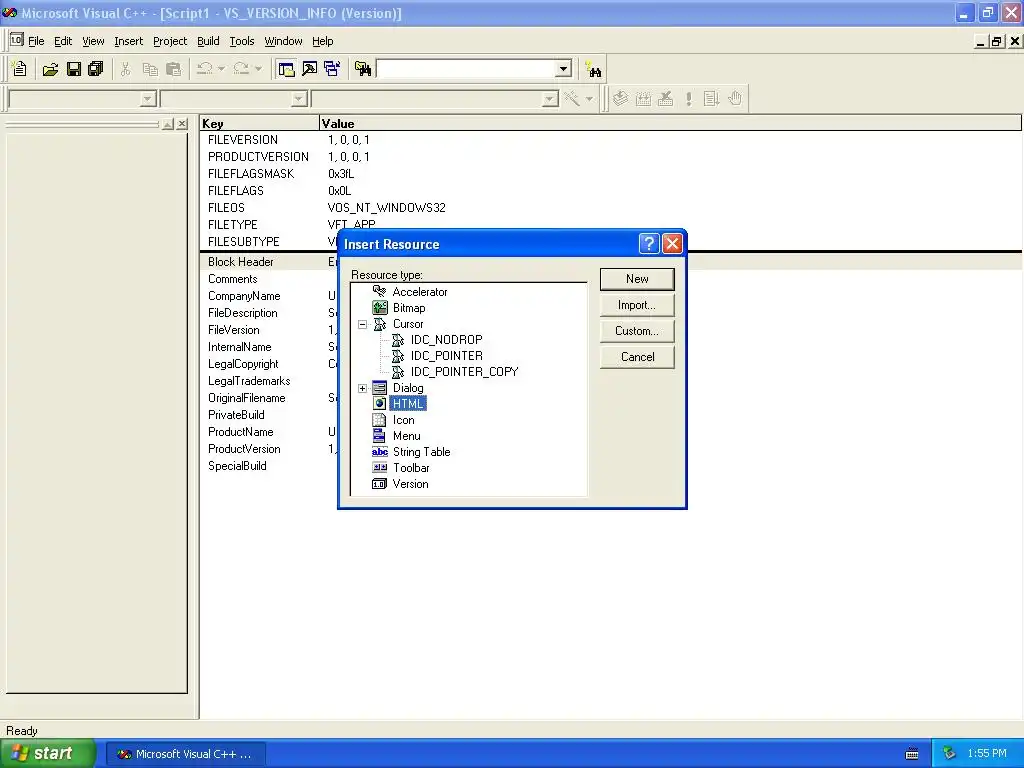The image size is (1024, 768).
Task: Toggle the Workspace window icon
Action: pyautogui.click(x=286, y=69)
